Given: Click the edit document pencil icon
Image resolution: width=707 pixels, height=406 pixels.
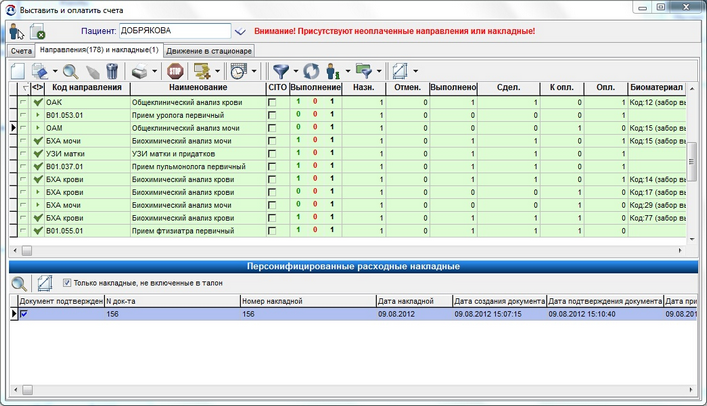Looking at the screenshot, I should point(40,71).
